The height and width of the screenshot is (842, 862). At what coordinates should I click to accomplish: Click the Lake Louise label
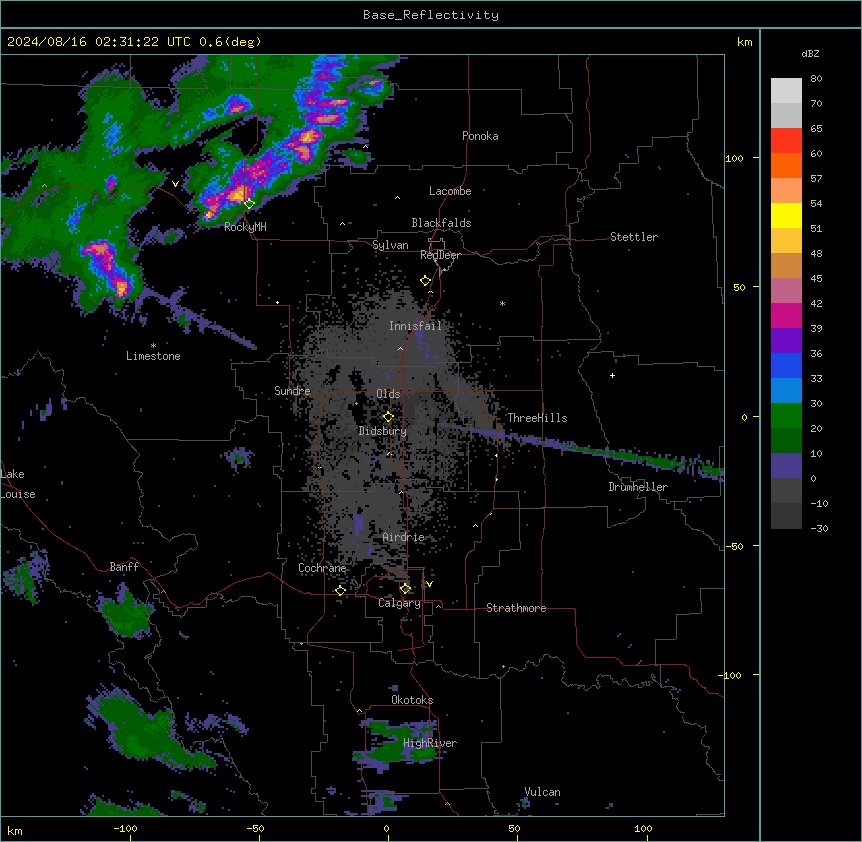pos(18,484)
